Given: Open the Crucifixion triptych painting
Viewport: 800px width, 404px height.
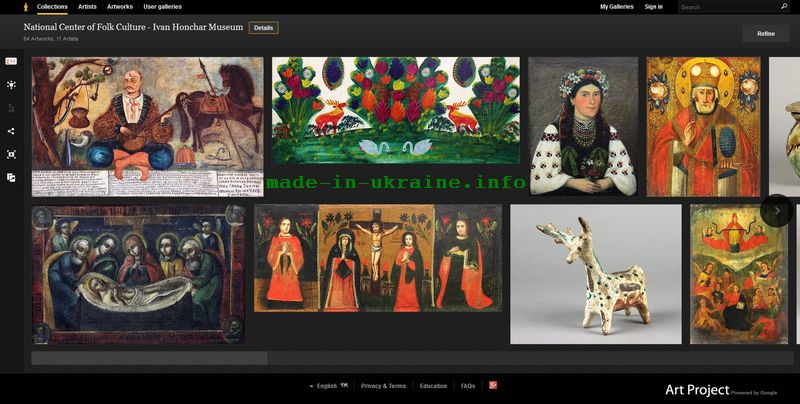Looking at the screenshot, I should (x=378, y=258).
